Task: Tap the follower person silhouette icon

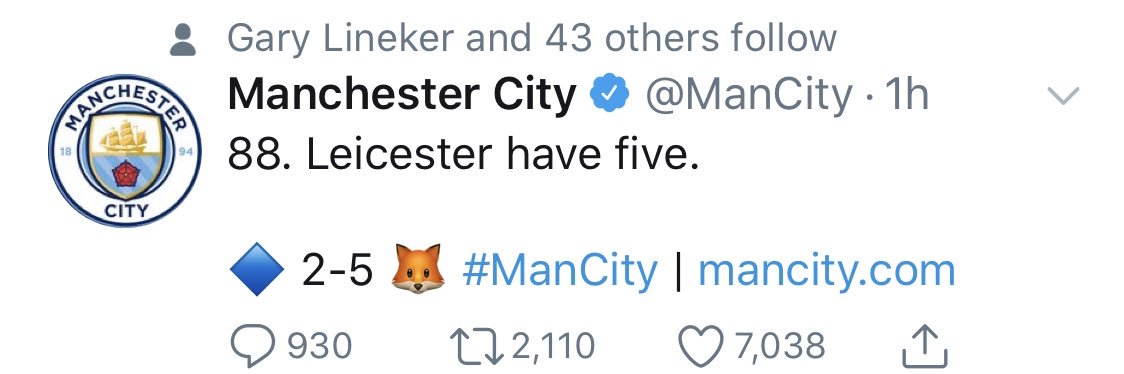Action: [184, 40]
